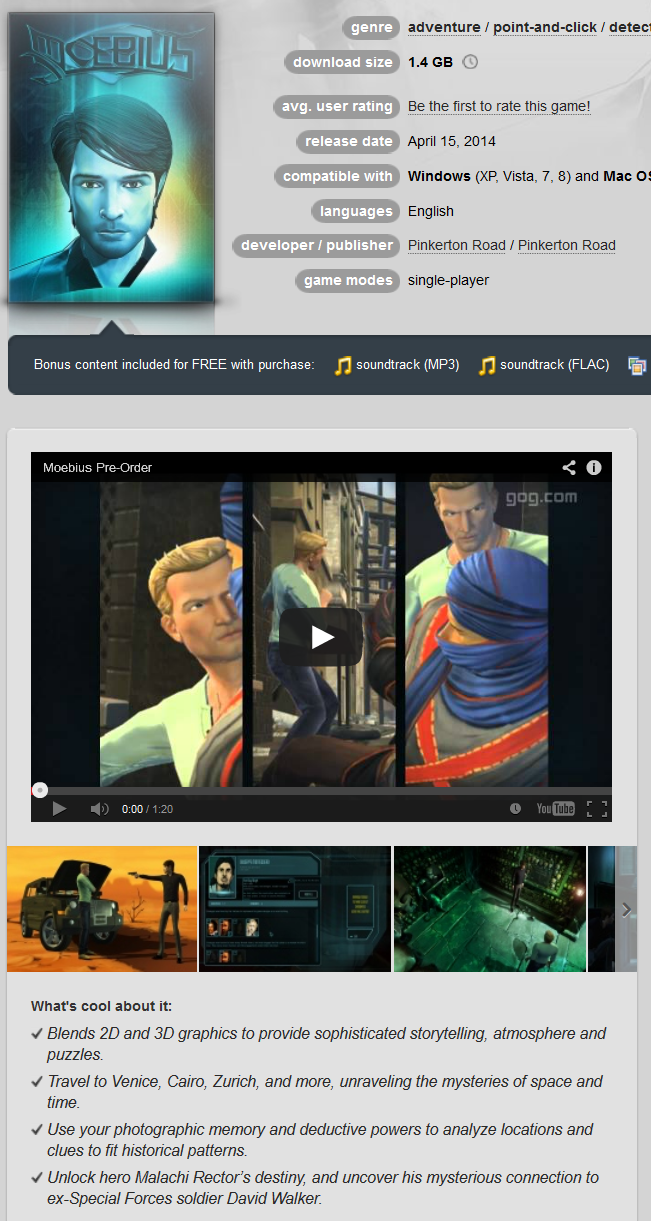Open the desert car screenshot thumbnail
Screen dimensions: 651x1221
[102, 909]
